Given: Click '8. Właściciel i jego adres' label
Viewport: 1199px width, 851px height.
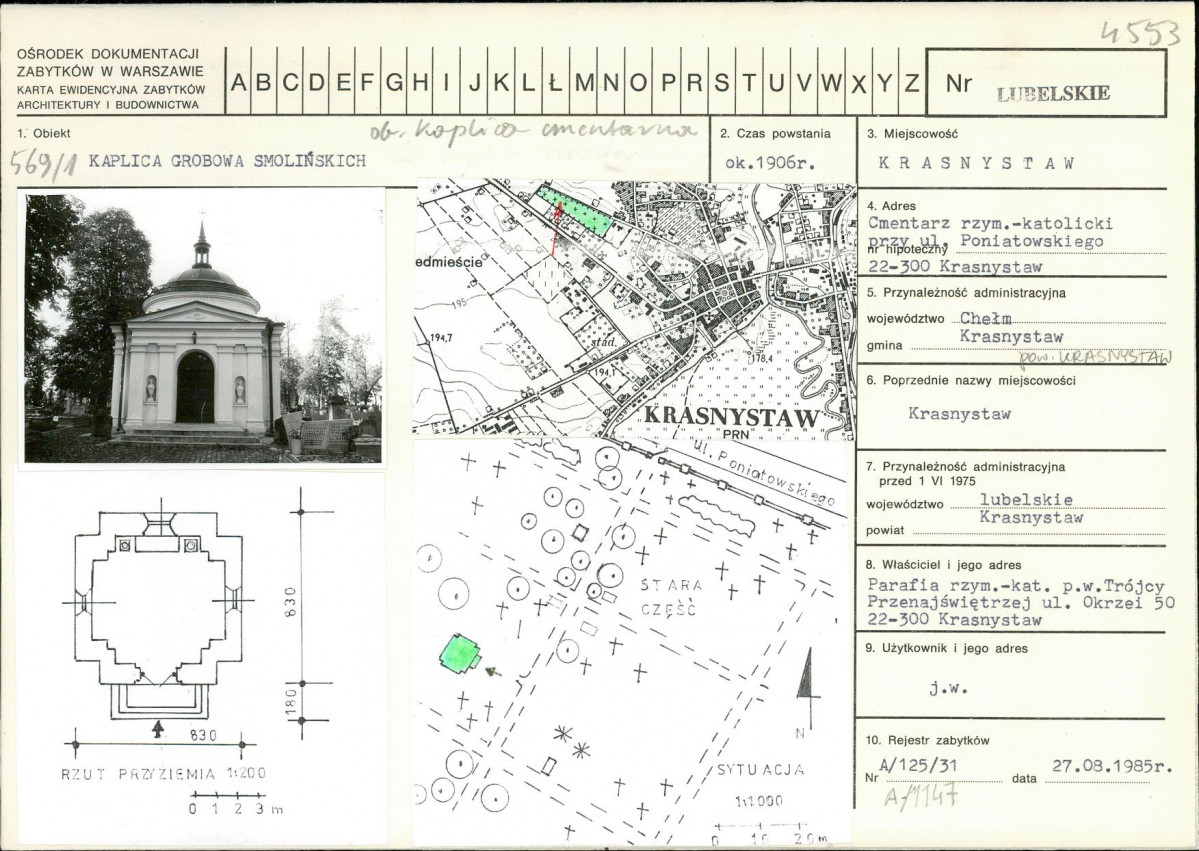Looking at the screenshot, I should click(944, 565).
